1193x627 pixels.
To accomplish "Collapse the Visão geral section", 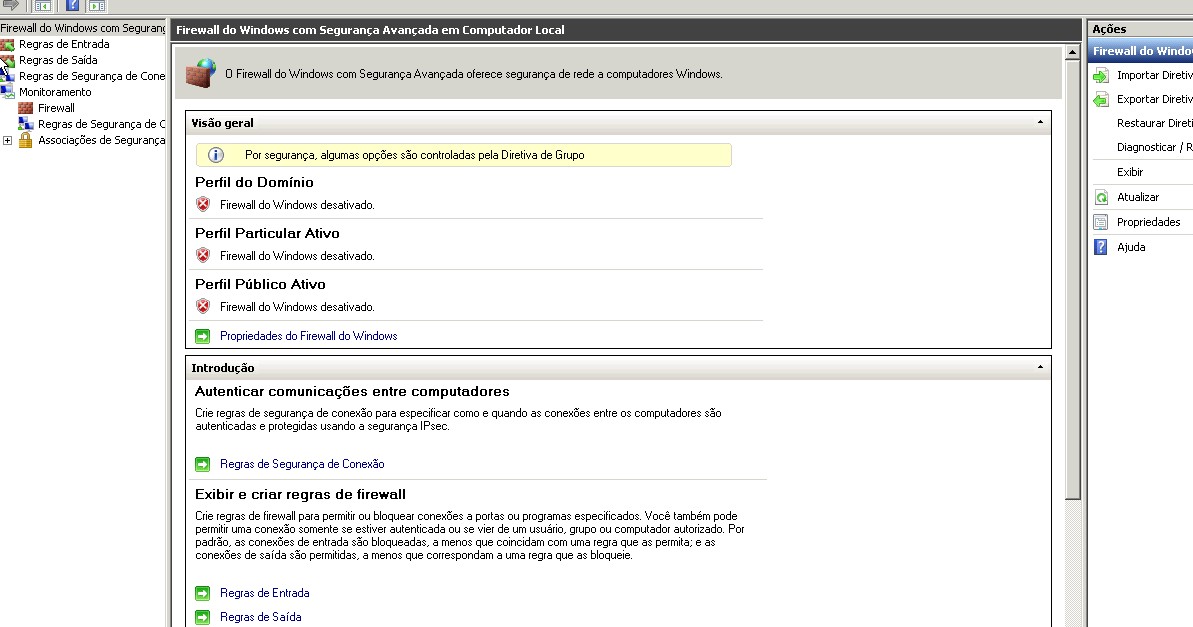I will [1040, 122].
